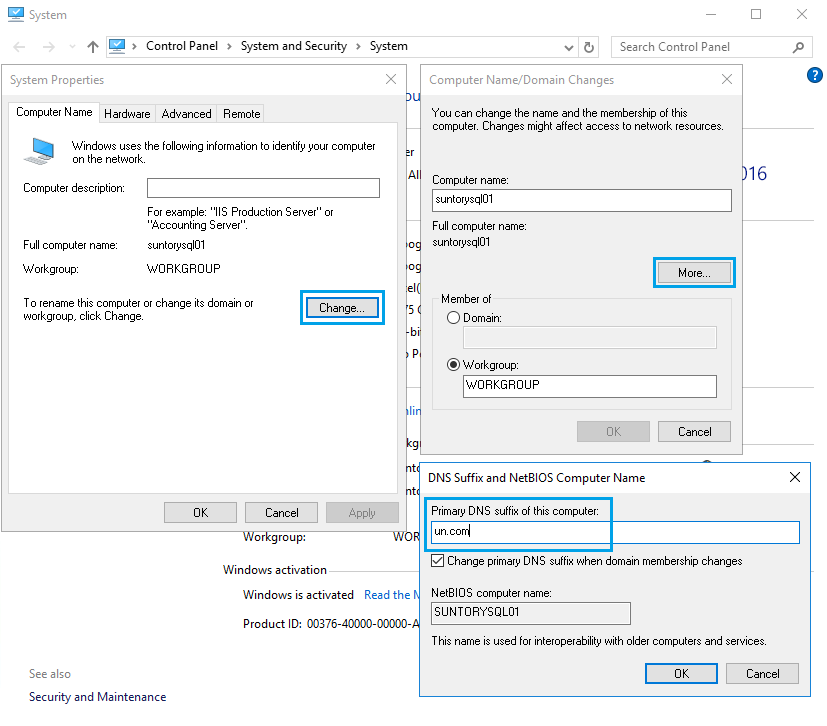Screen dimensions: 827x726
Task: Click Cancel in System Properties dialog
Action: [282, 512]
